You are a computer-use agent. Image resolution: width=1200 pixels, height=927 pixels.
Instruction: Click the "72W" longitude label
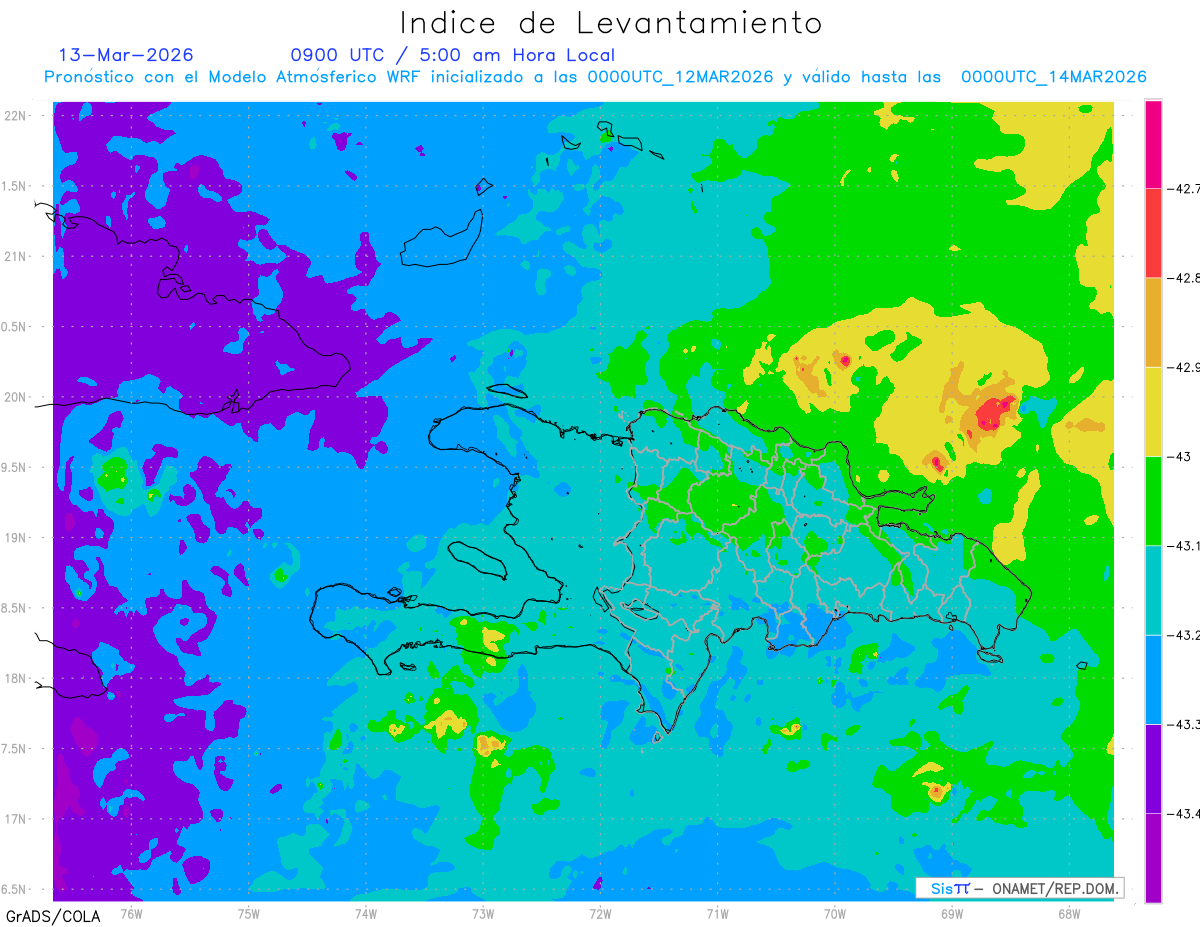coord(600,913)
